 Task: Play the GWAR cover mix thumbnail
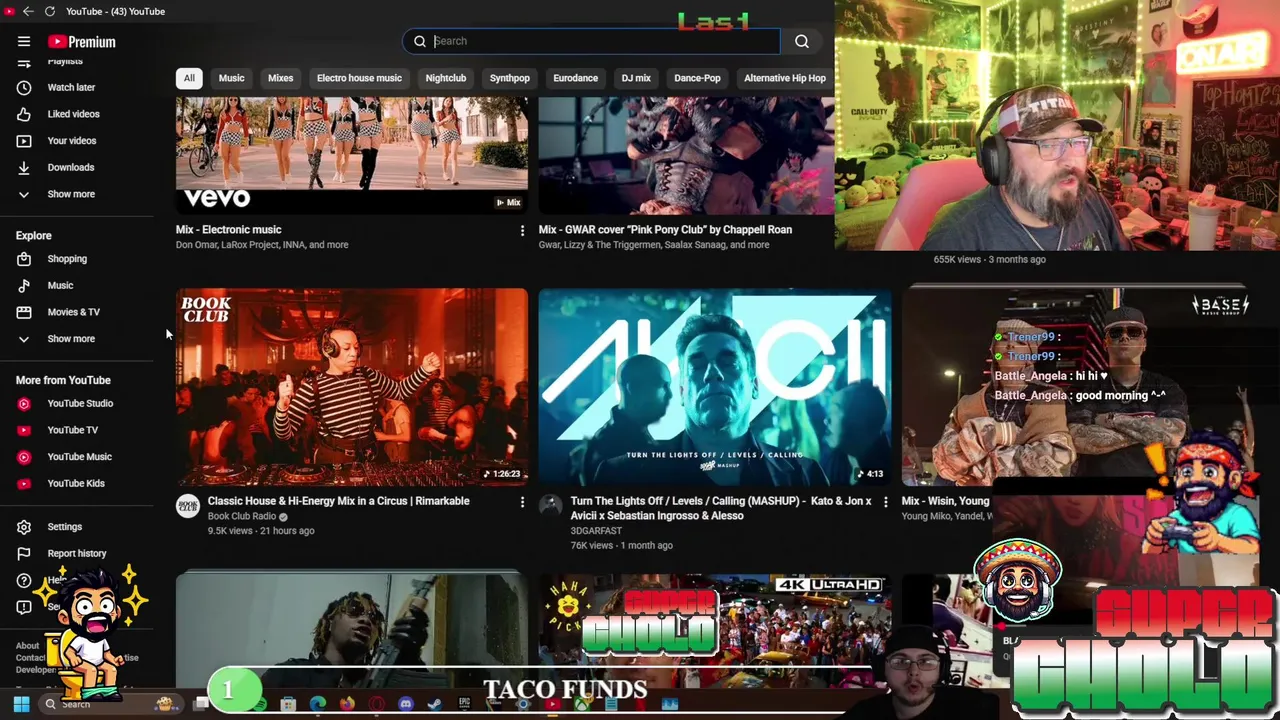click(x=686, y=155)
